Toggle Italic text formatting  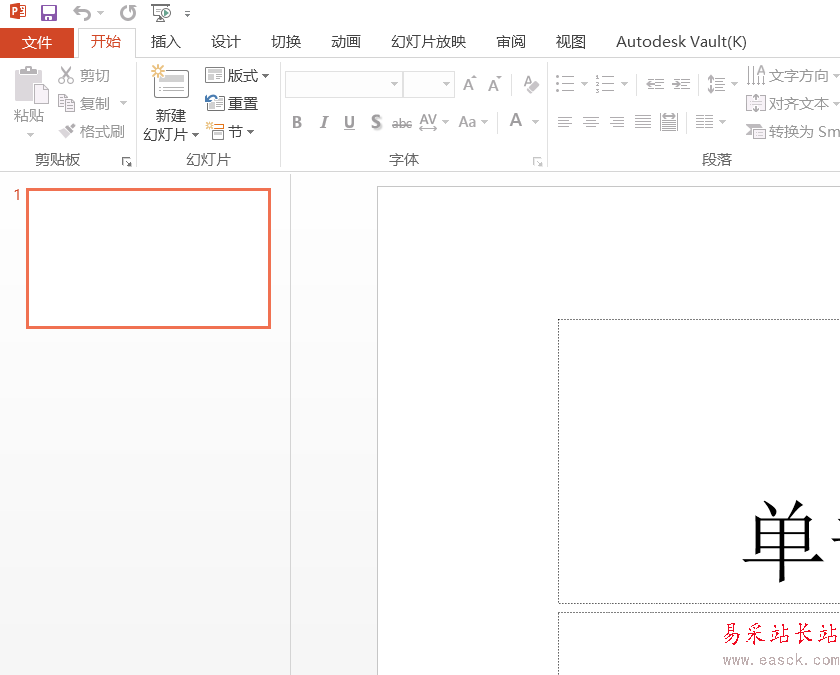(x=323, y=122)
